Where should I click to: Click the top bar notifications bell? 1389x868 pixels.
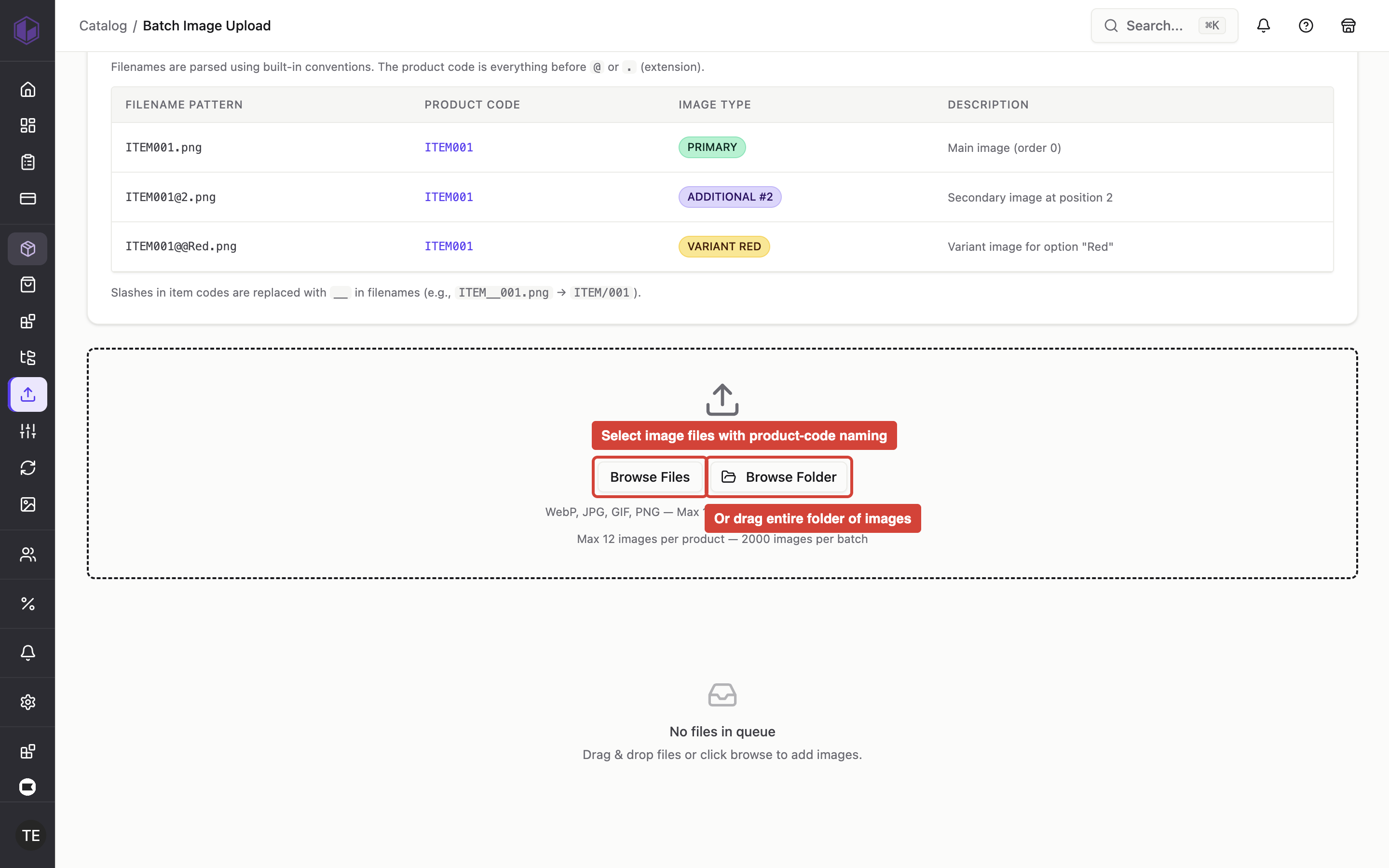click(x=1263, y=26)
